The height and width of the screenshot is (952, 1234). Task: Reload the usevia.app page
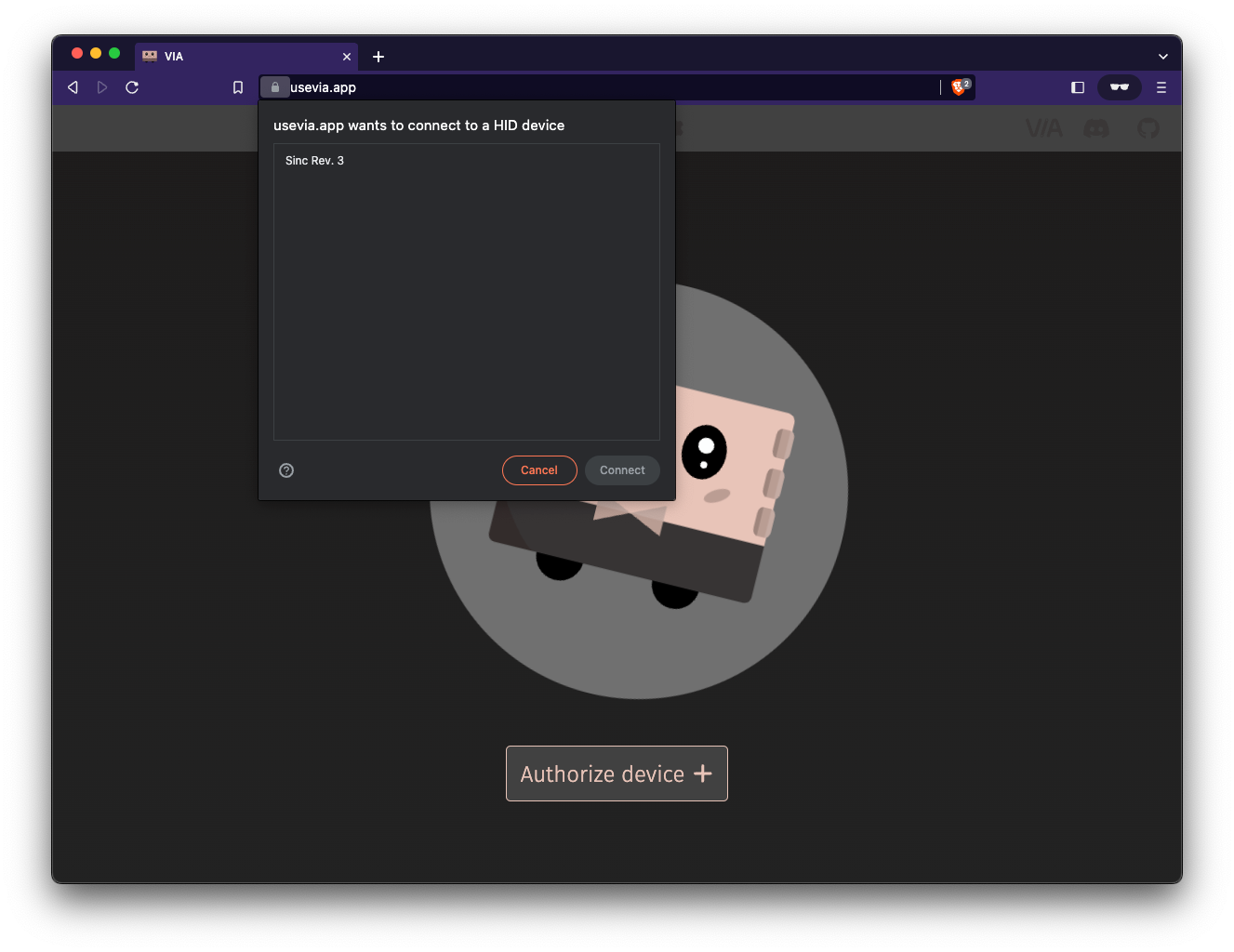pyautogui.click(x=132, y=87)
